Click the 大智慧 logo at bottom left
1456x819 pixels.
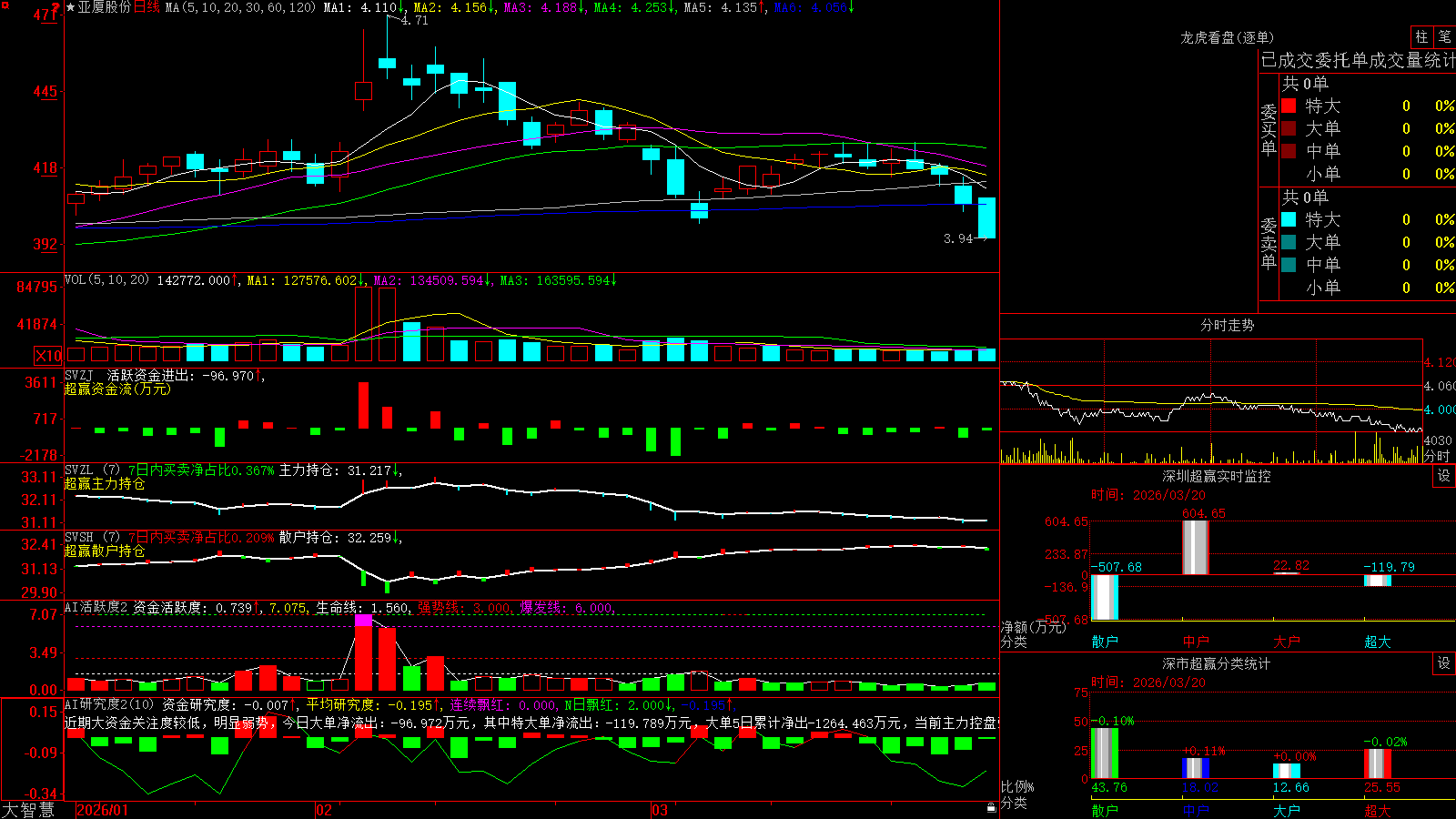[28, 810]
